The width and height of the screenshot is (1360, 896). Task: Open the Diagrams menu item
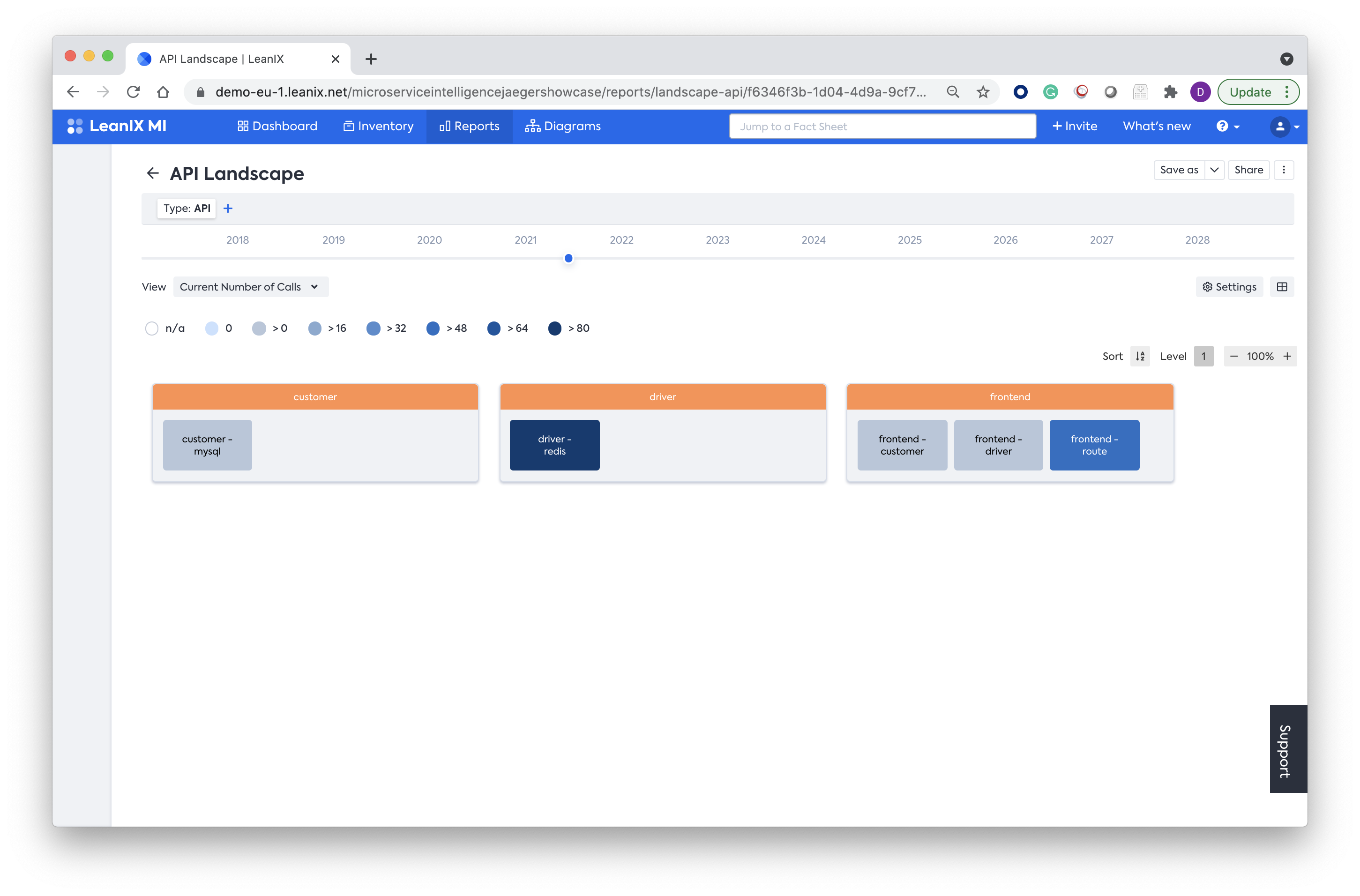point(563,126)
